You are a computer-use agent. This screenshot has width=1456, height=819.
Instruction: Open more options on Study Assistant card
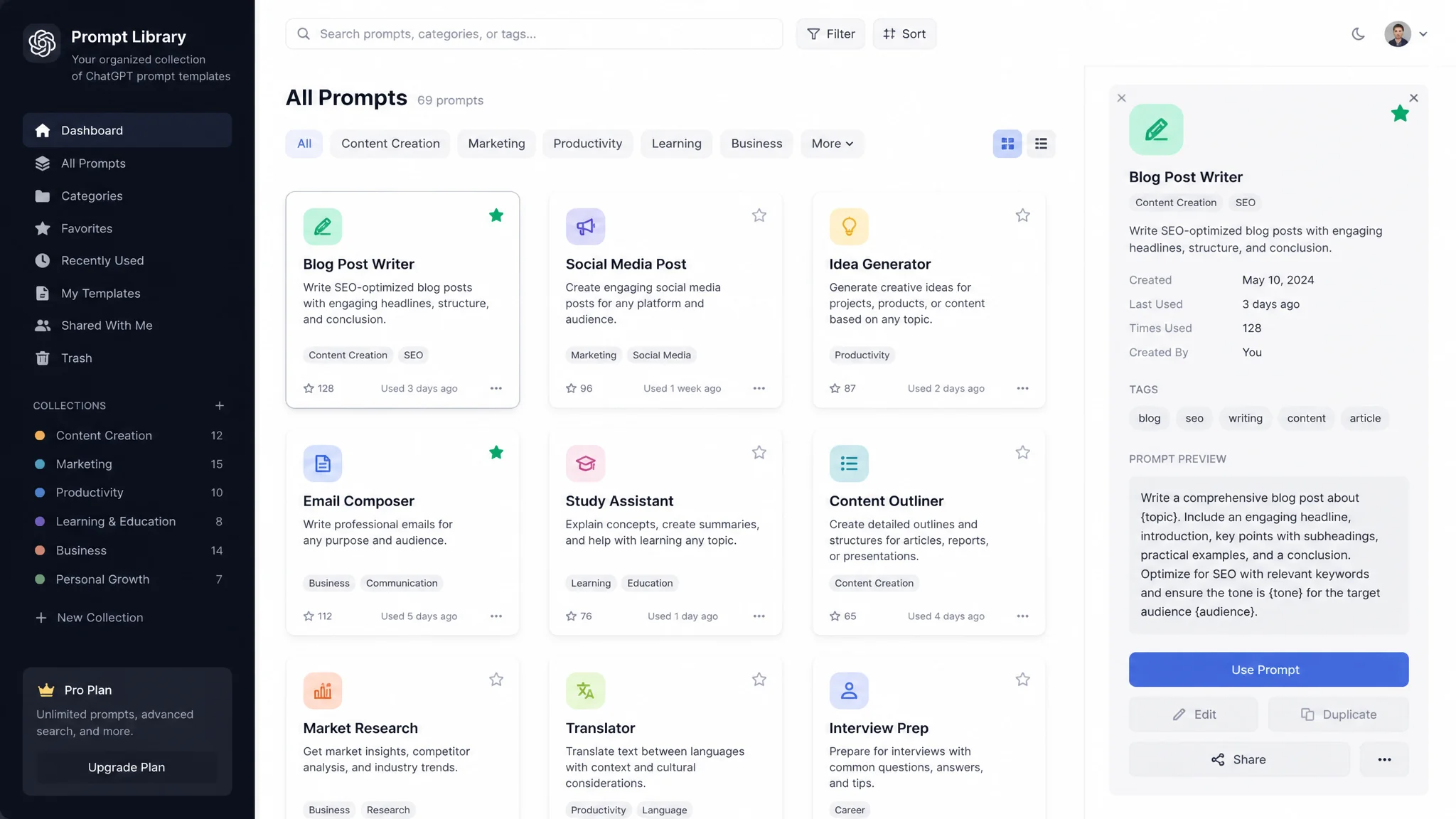[x=759, y=616]
